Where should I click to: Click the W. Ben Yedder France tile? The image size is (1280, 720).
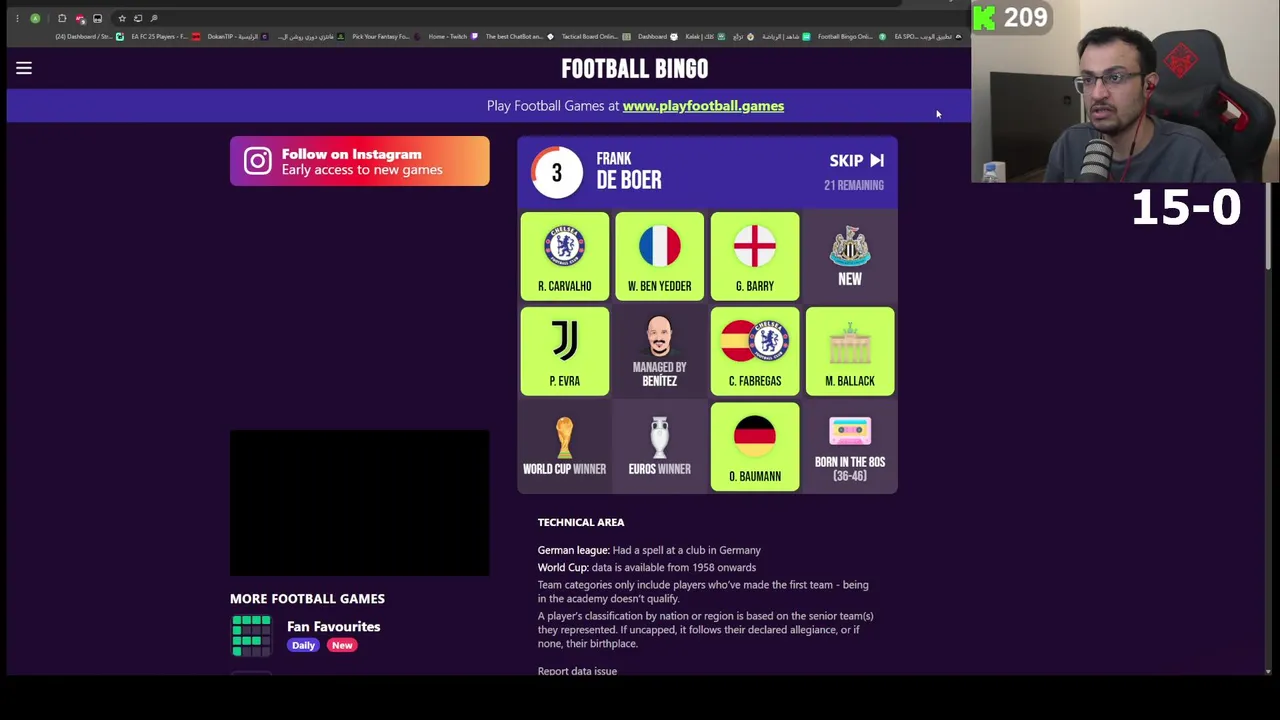(659, 255)
